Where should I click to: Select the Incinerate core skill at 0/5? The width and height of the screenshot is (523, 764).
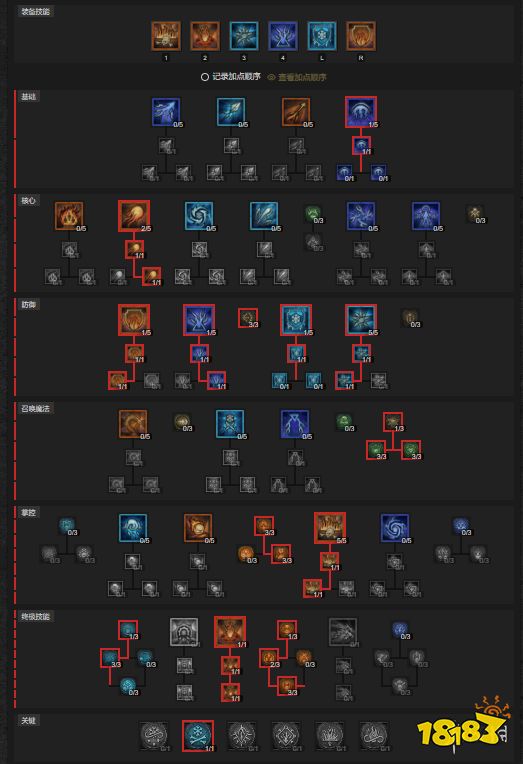[x=69, y=216]
